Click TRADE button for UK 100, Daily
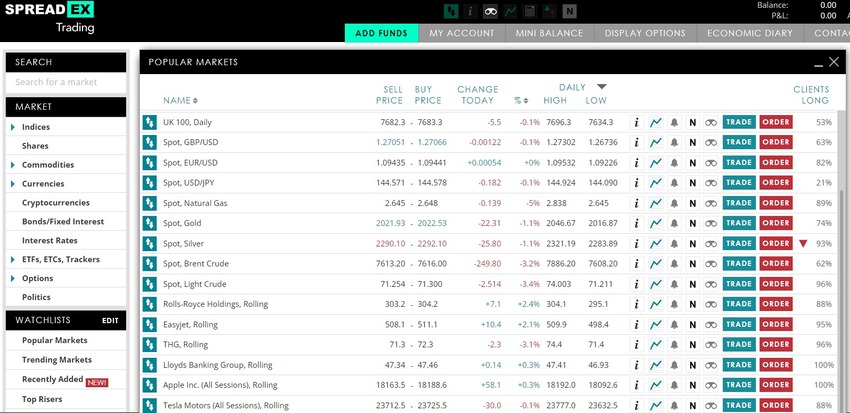850x413 pixels. click(739, 122)
